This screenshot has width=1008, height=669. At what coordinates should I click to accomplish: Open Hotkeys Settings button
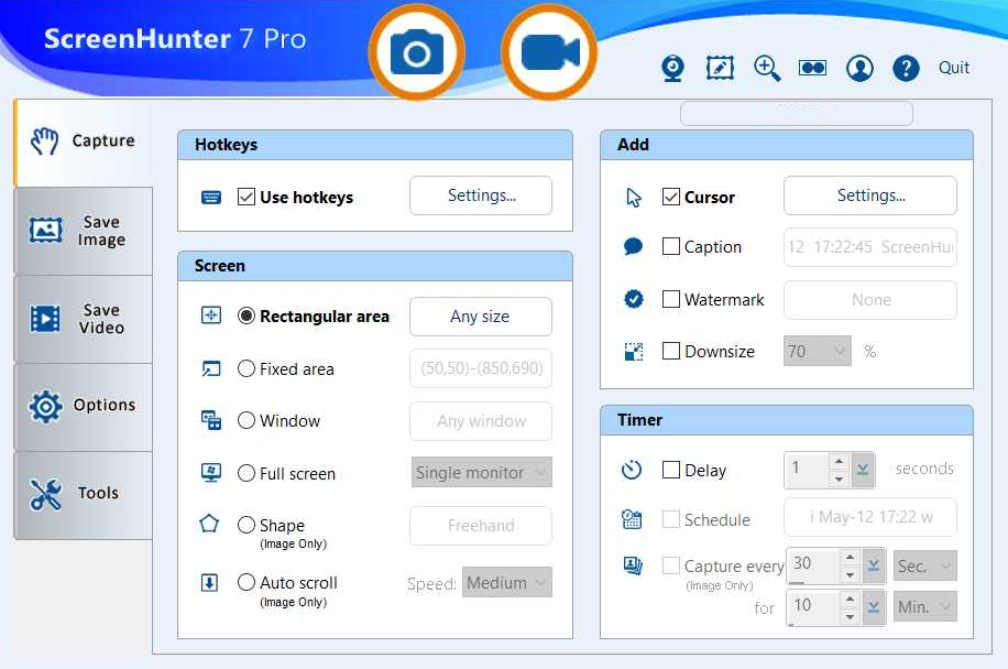(x=481, y=195)
